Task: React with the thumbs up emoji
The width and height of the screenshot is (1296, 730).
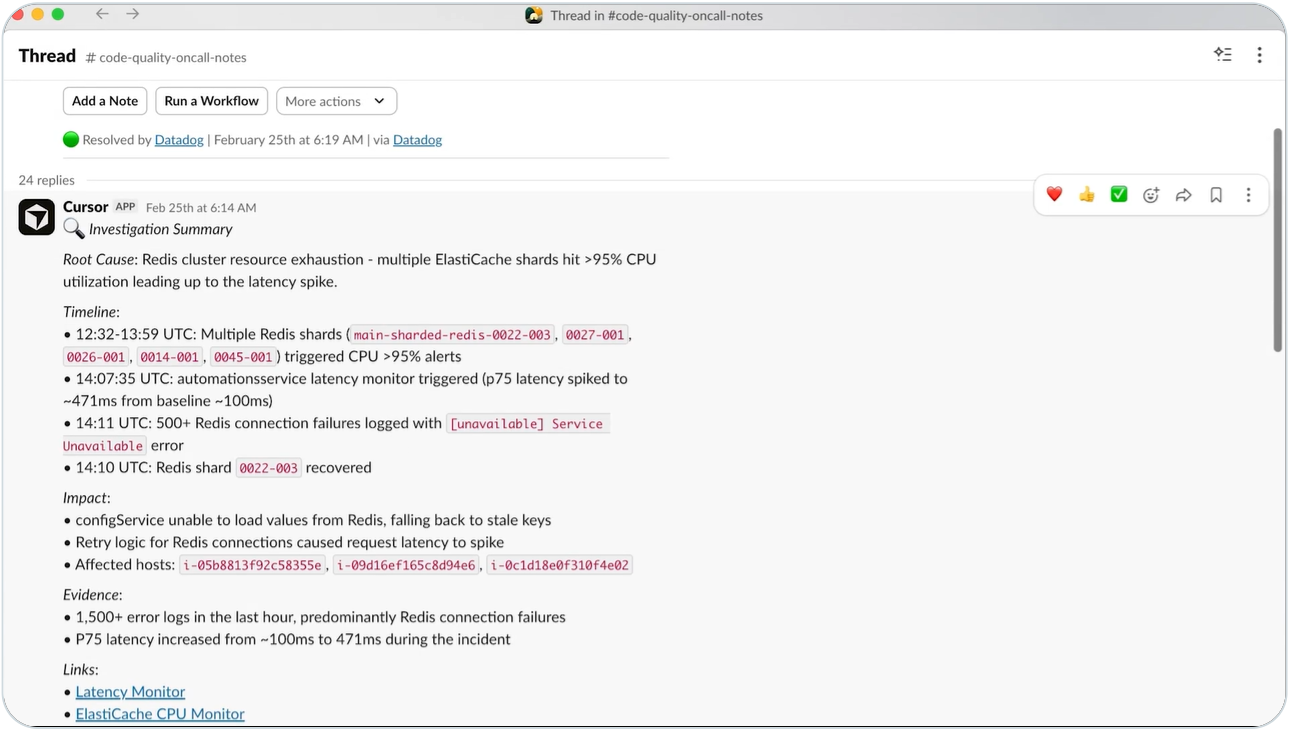Action: click(1086, 195)
